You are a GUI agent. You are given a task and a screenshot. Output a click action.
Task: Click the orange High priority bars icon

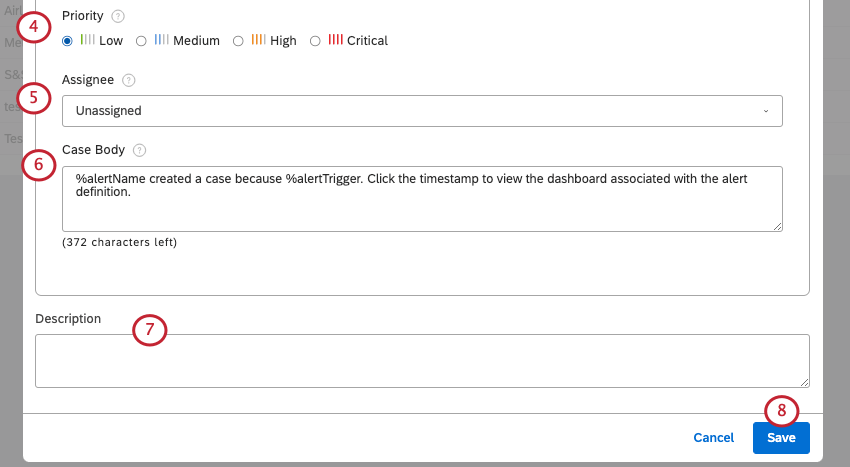259,40
